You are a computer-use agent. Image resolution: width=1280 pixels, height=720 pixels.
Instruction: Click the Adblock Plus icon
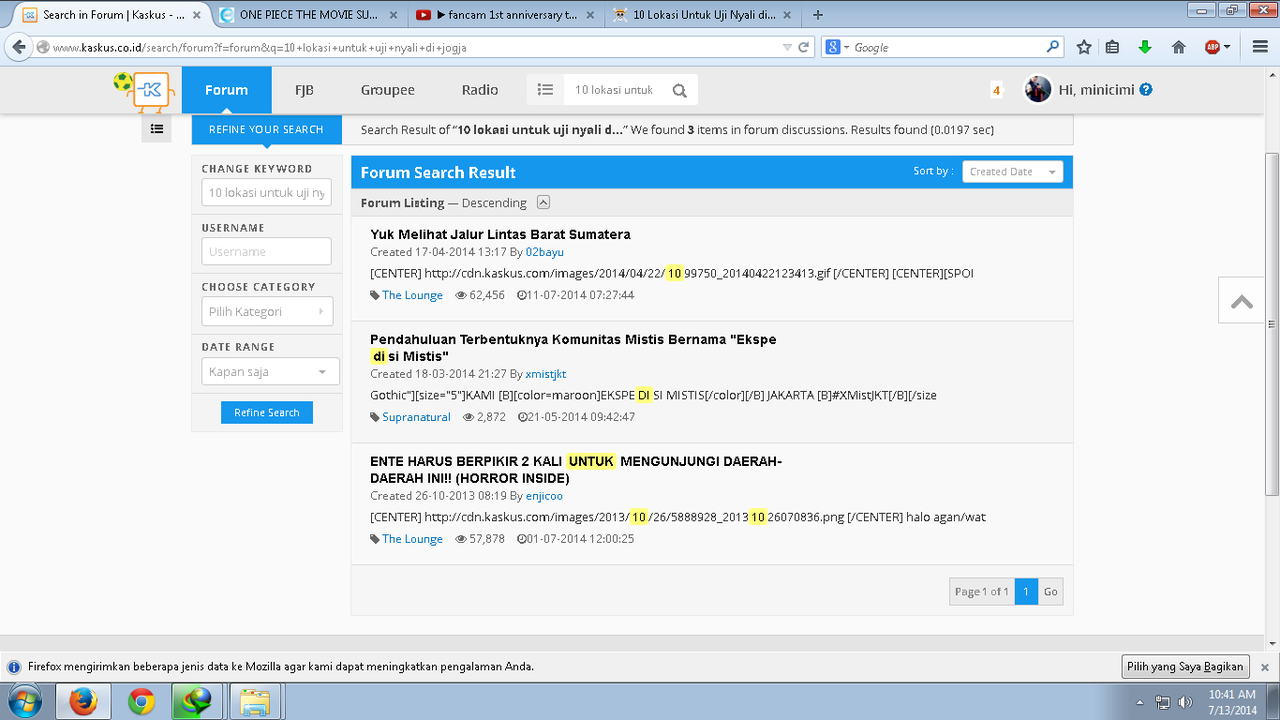(x=1212, y=47)
